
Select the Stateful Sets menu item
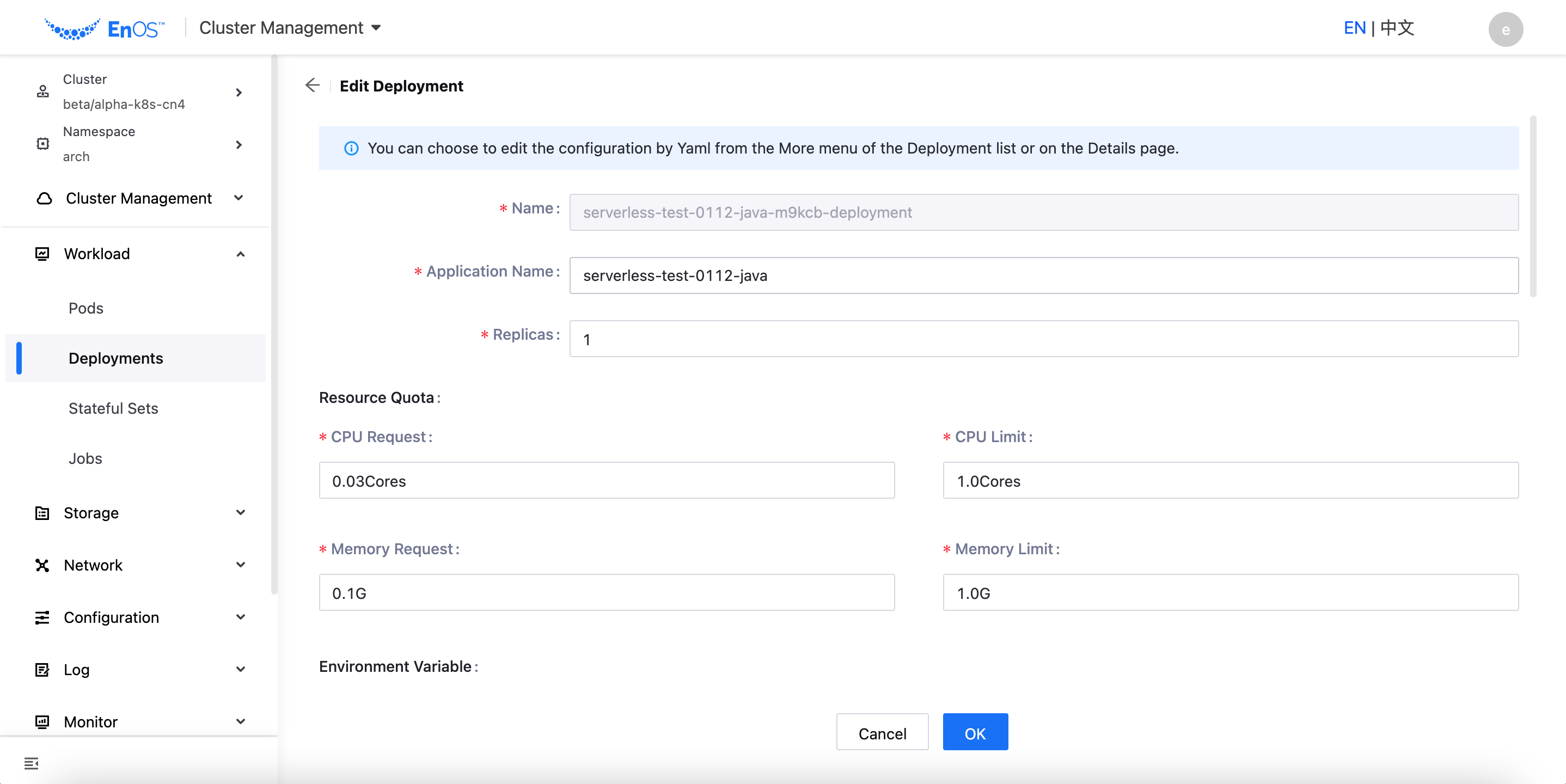click(113, 408)
